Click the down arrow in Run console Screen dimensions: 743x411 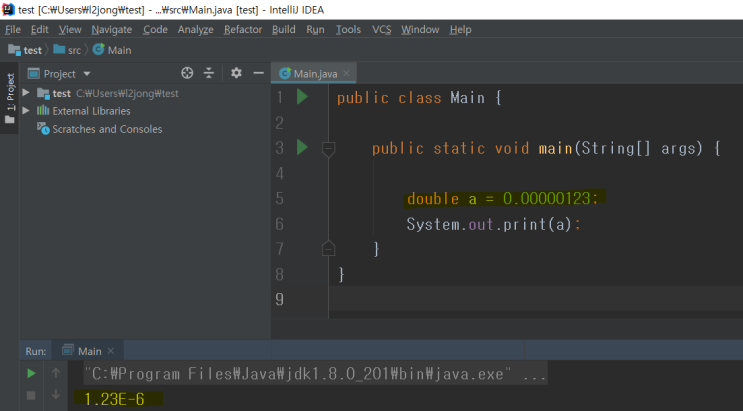tap(55, 394)
